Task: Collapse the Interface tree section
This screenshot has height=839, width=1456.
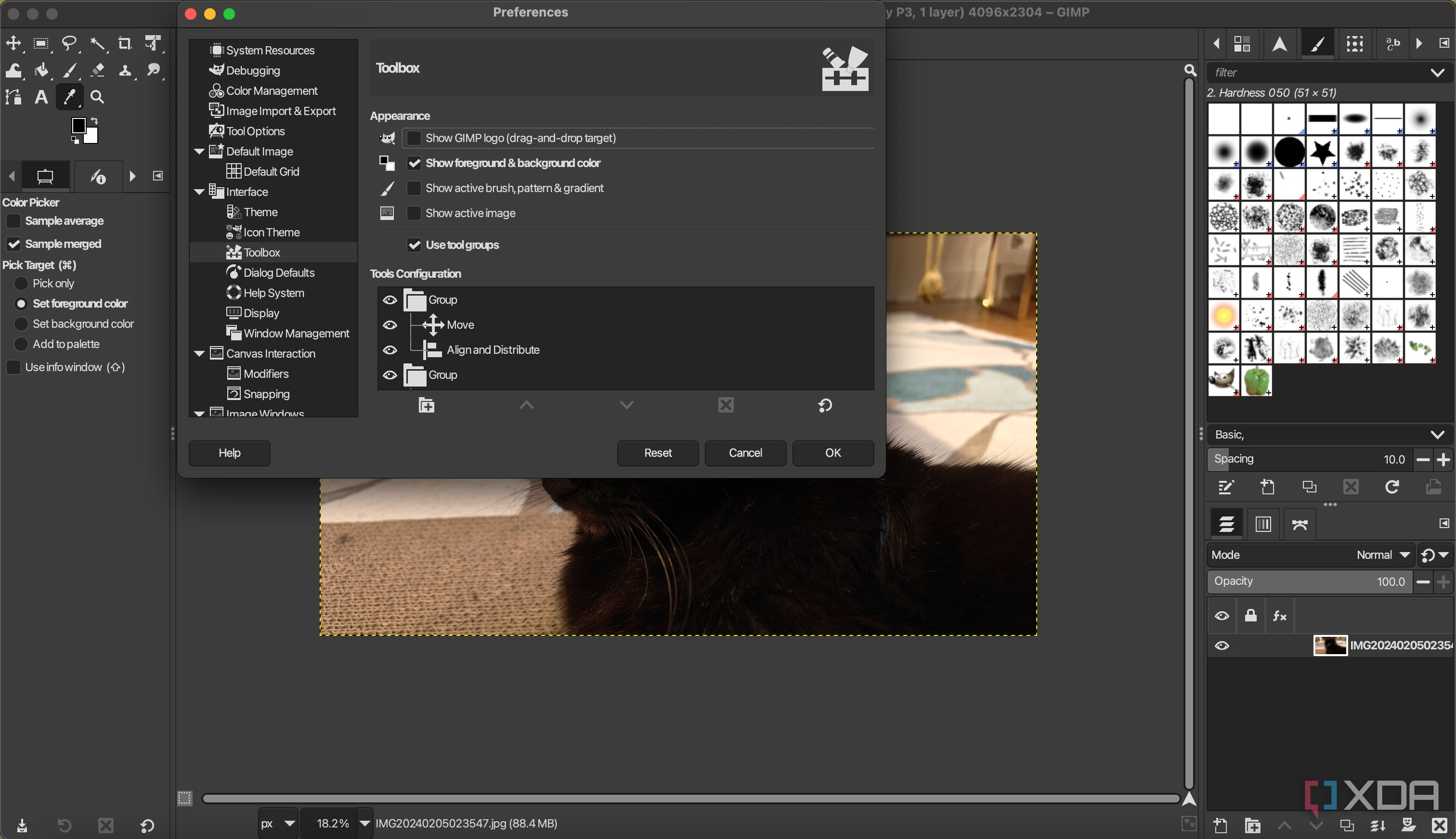Action: click(199, 192)
